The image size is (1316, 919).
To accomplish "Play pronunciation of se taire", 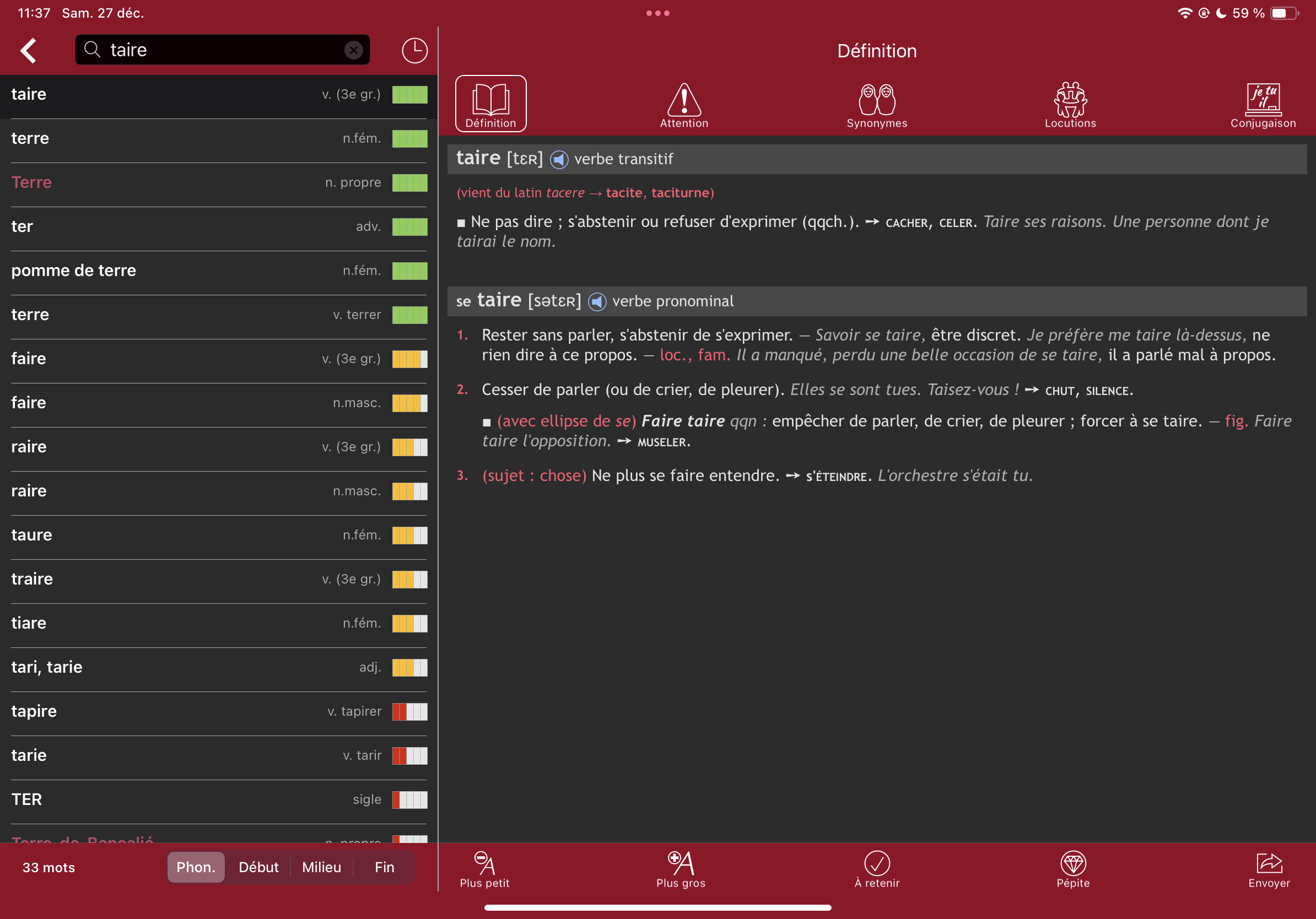I will pos(597,301).
